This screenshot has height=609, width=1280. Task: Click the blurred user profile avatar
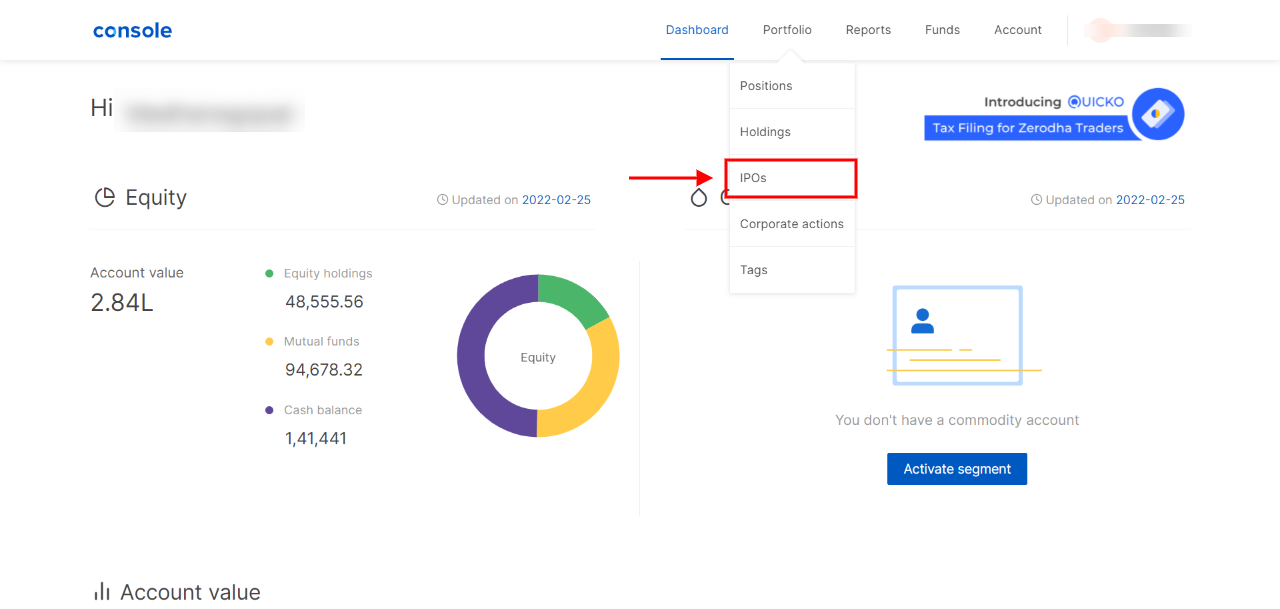(1100, 30)
